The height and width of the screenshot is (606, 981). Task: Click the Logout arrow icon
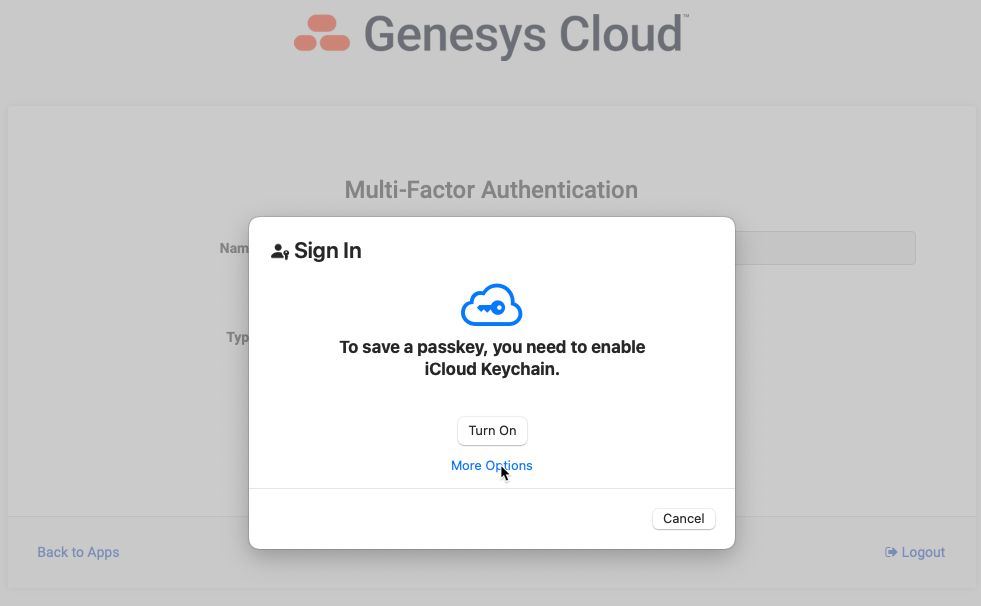[891, 552]
